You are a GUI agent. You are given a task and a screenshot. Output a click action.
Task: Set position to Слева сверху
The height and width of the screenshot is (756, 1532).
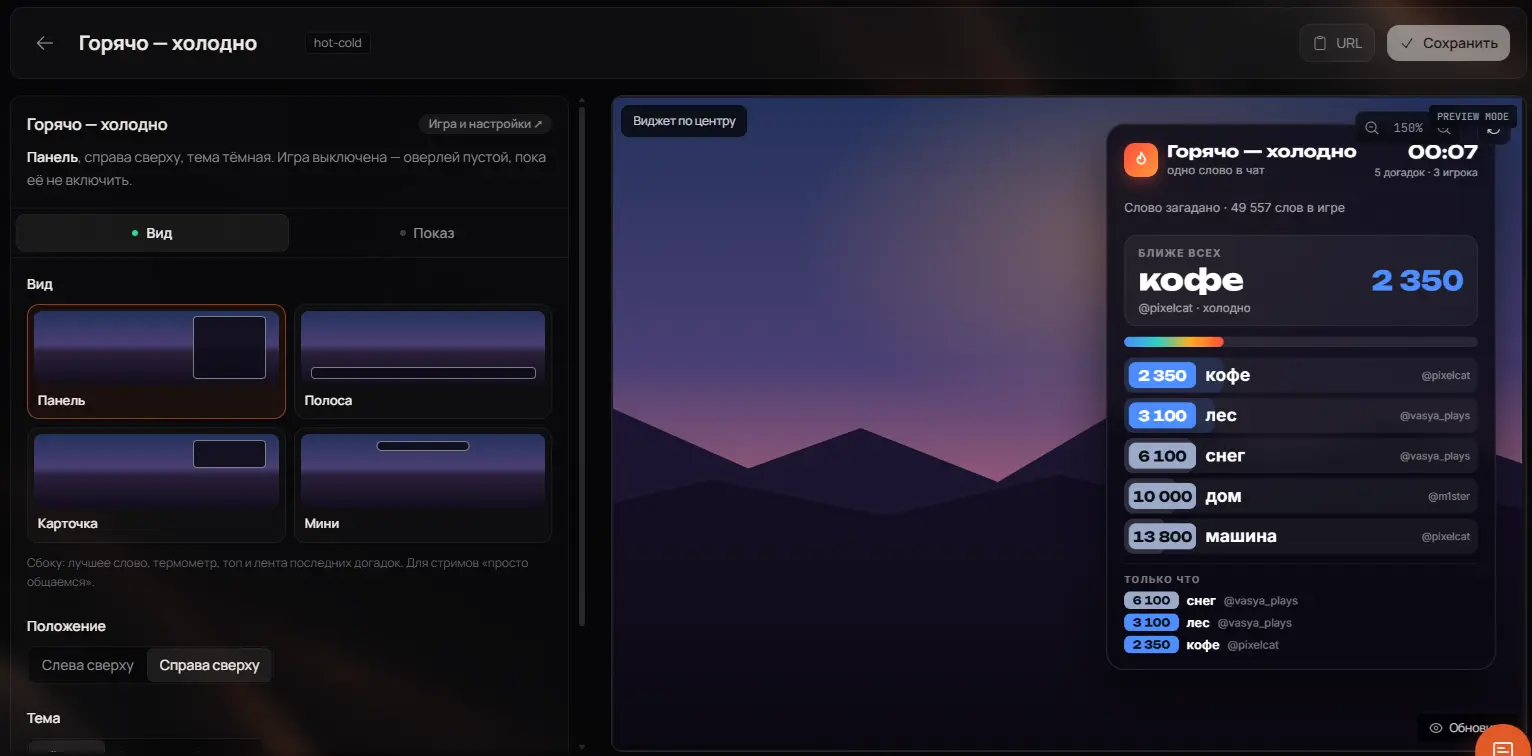pyautogui.click(x=88, y=665)
